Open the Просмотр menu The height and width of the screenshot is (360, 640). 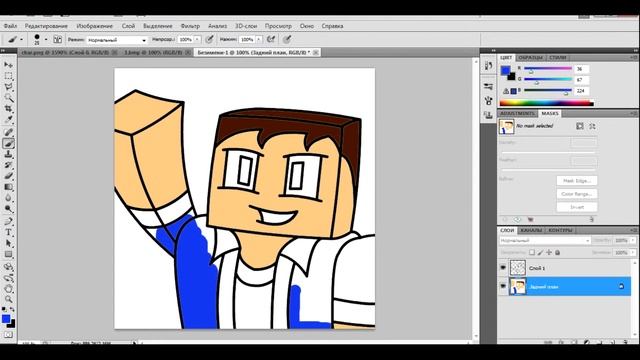point(278,26)
